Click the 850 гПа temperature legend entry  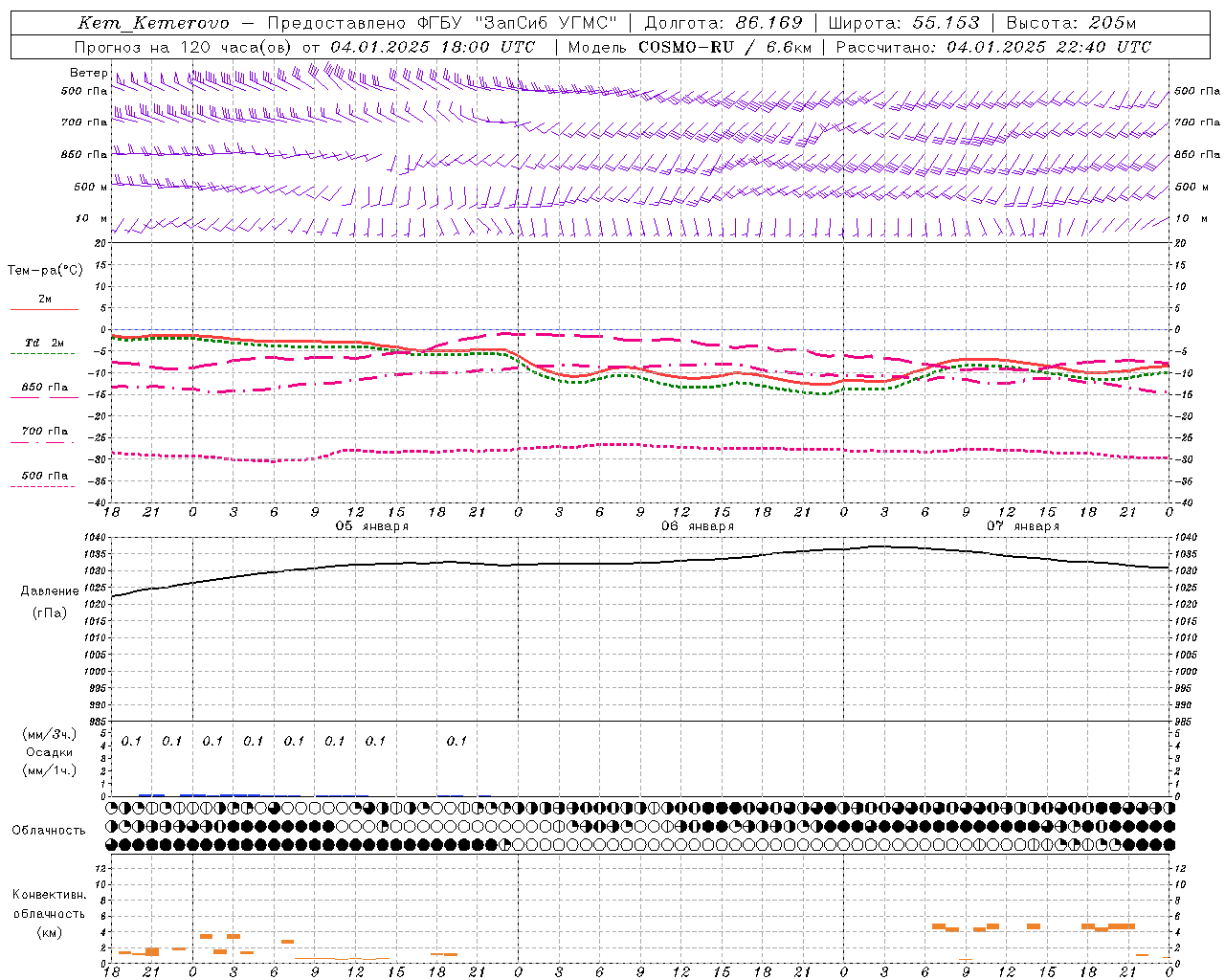tap(44, 388)
